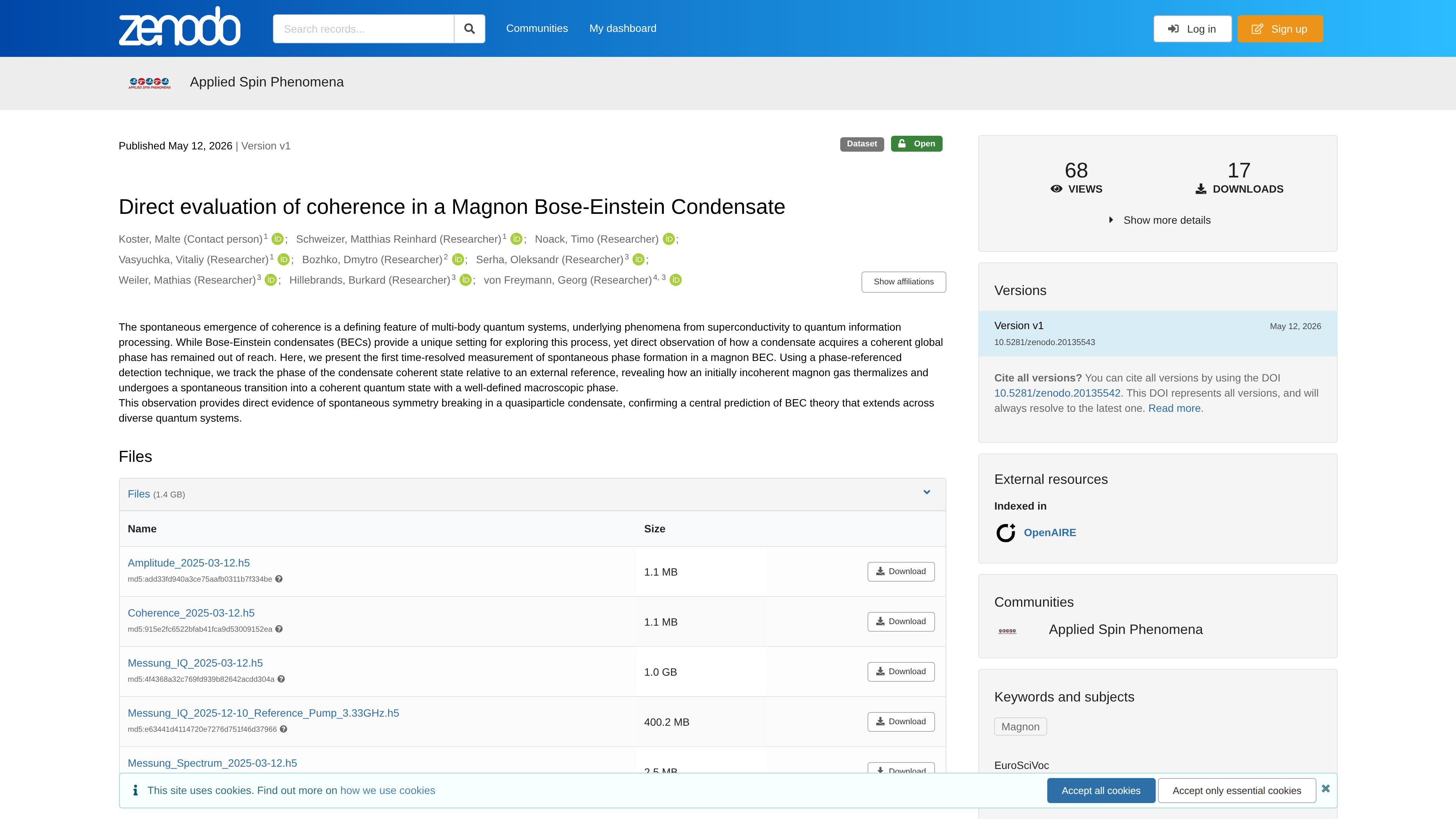Click the Views eye icon
This screenshot has height=819, width=1456.
(1056, 189)
